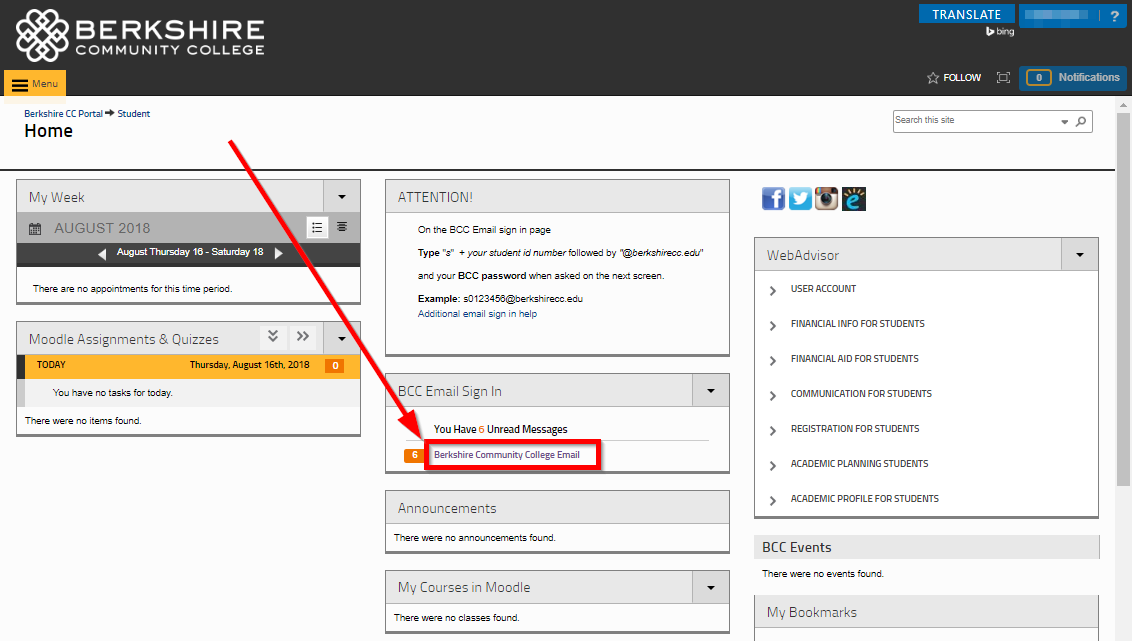Expand all Moodle assignments double chevron down

coord(273,336)
